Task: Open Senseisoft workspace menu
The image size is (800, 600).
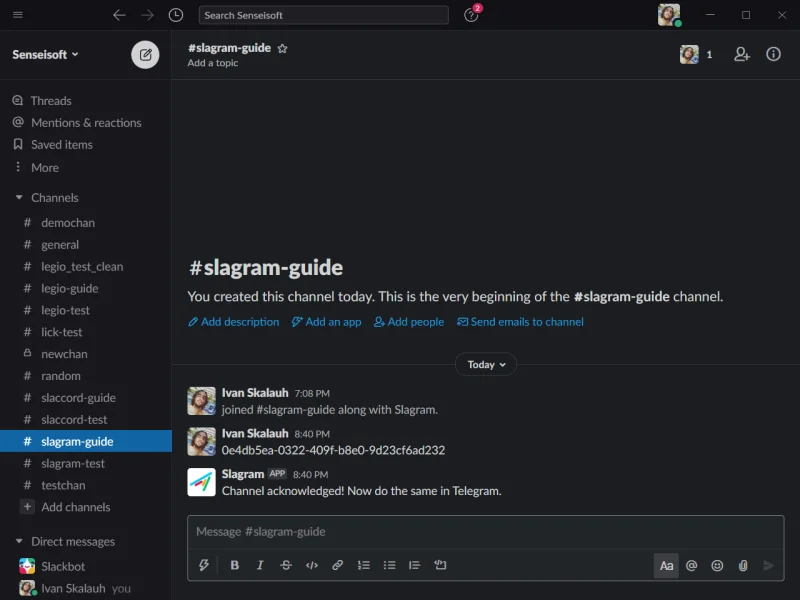Action: point(45,55)
